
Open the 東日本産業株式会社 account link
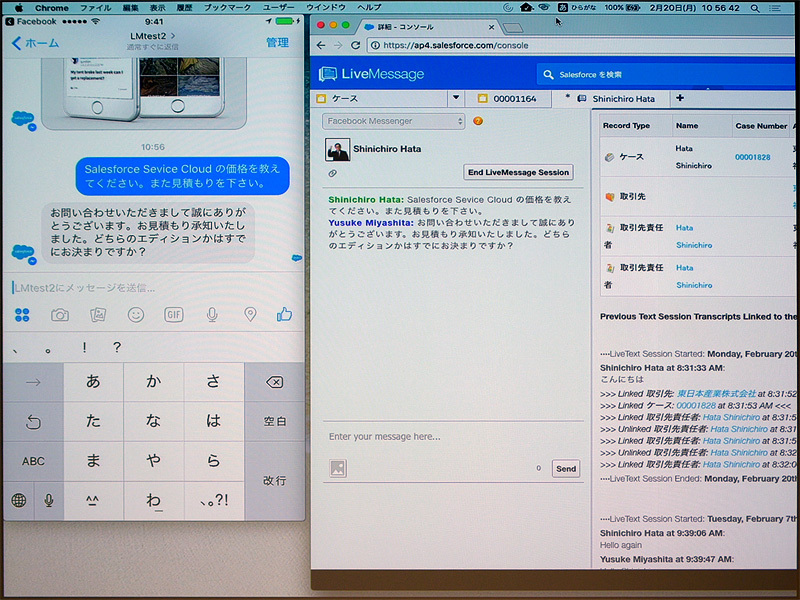pos(716,393)
